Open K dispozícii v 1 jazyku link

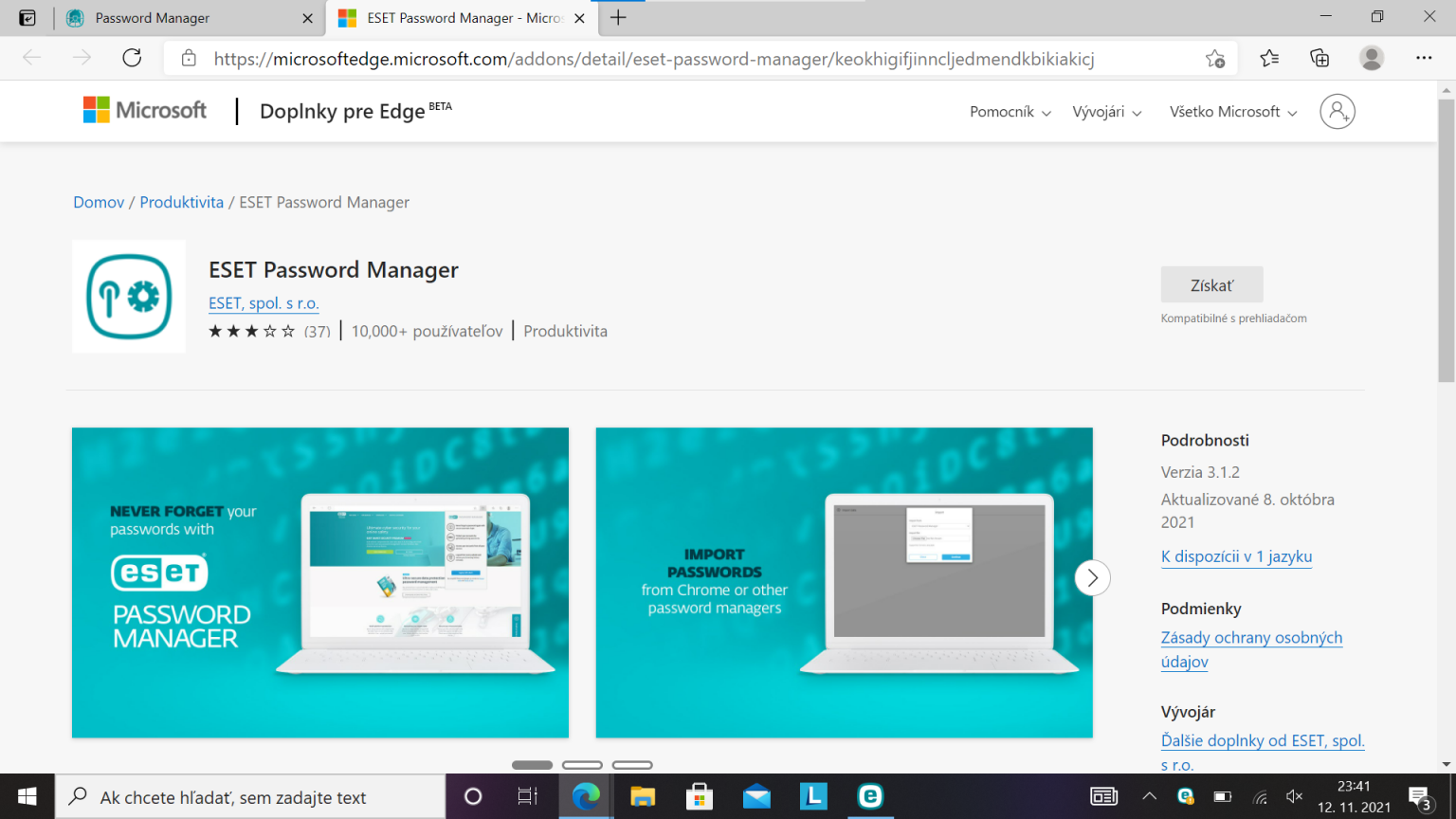[x=1236, y=556]
